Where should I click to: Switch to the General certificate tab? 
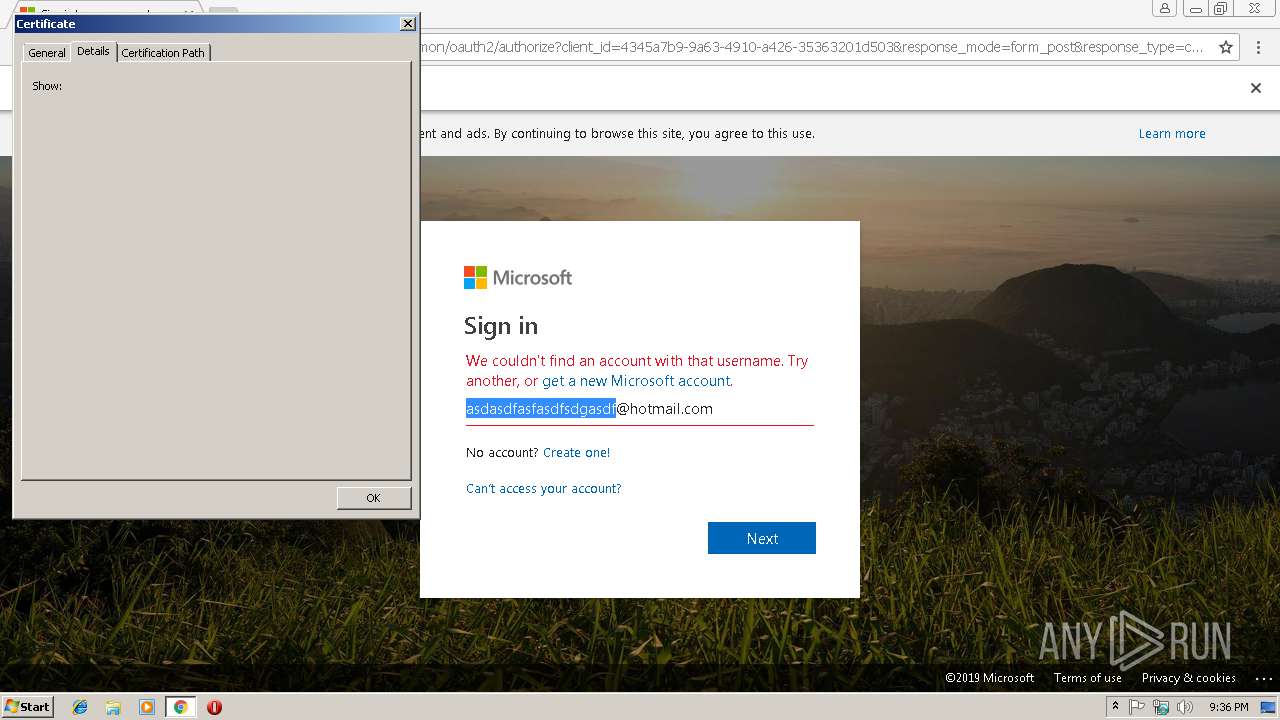pos(47,53)
